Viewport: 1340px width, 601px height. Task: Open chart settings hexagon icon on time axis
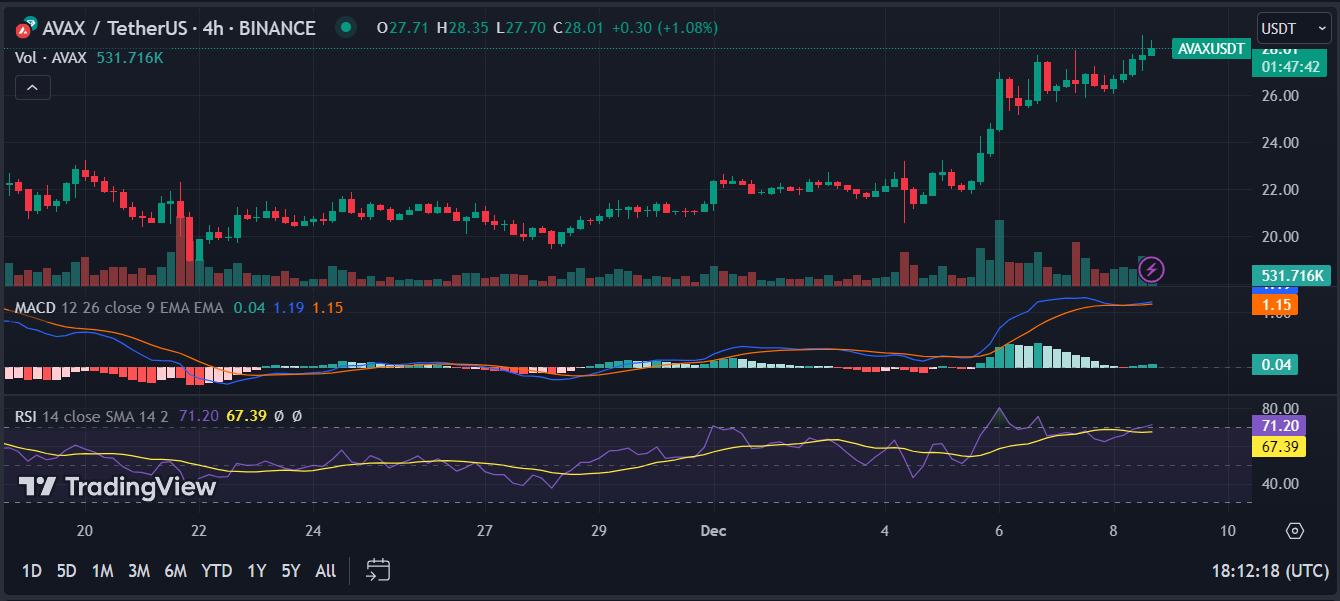[x=1295, y=530]
